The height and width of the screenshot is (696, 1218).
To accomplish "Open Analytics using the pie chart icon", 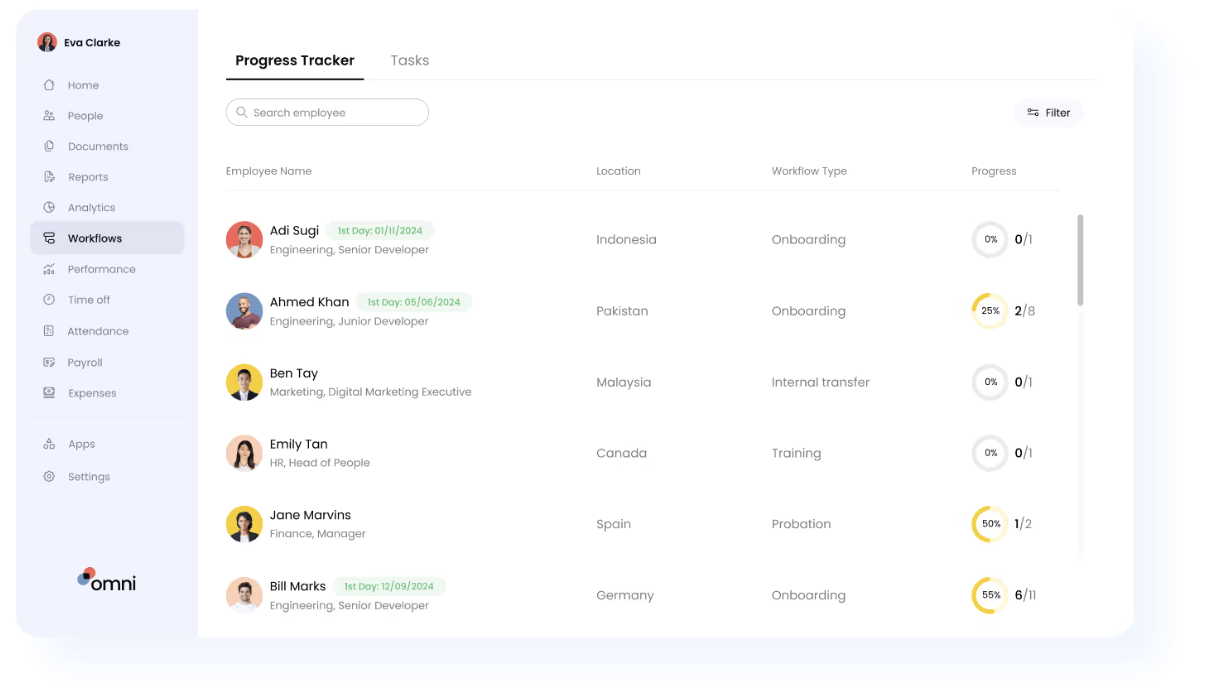I will point(49,208).
